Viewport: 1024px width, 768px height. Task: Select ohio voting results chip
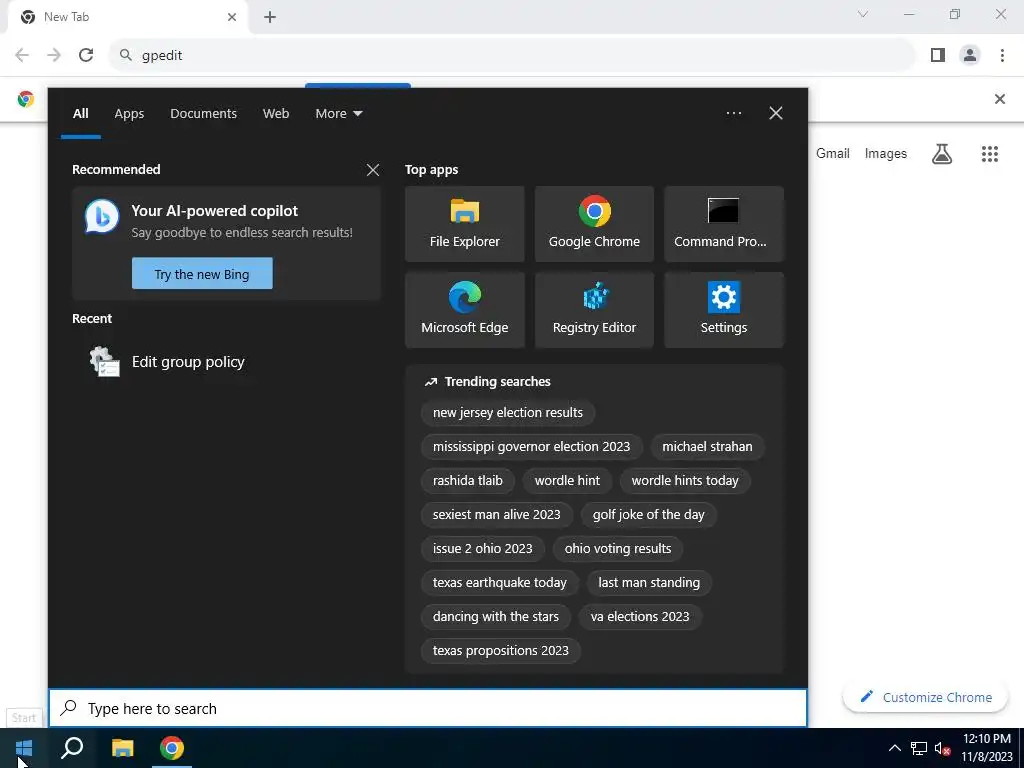[x=617, y=549]
